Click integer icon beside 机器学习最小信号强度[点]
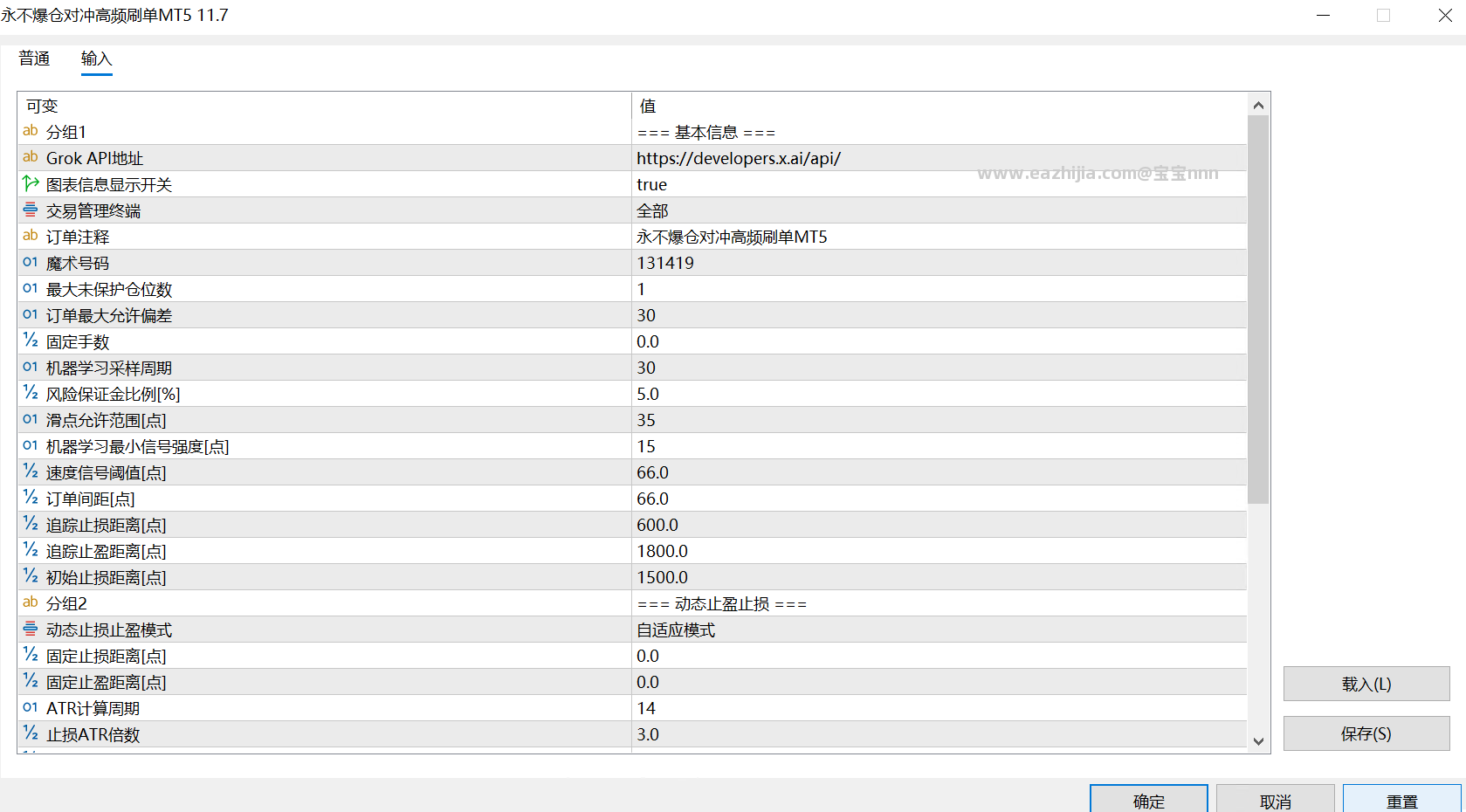Screen dimensions: 1466x812 pos(31,445)
